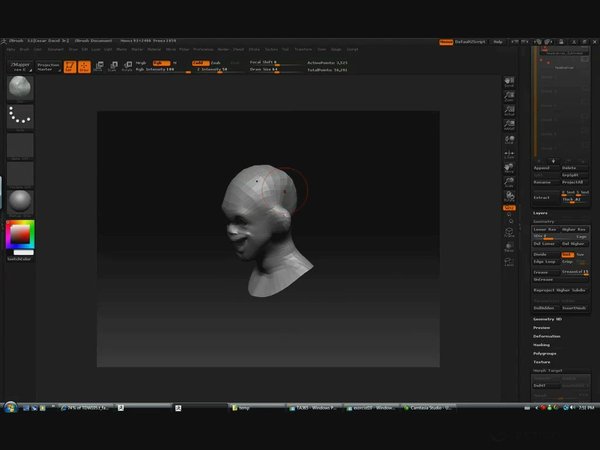The image size is (600, 450).
Task: Toggle the orange Rgb button
Action: [x=161, y=63]
